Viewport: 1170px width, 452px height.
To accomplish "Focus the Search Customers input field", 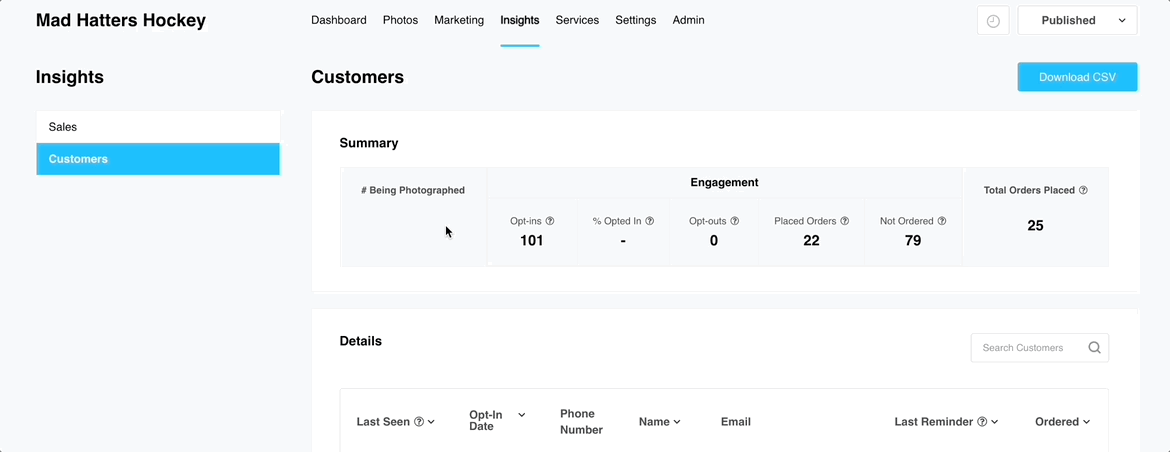I will click(1027, 348).
